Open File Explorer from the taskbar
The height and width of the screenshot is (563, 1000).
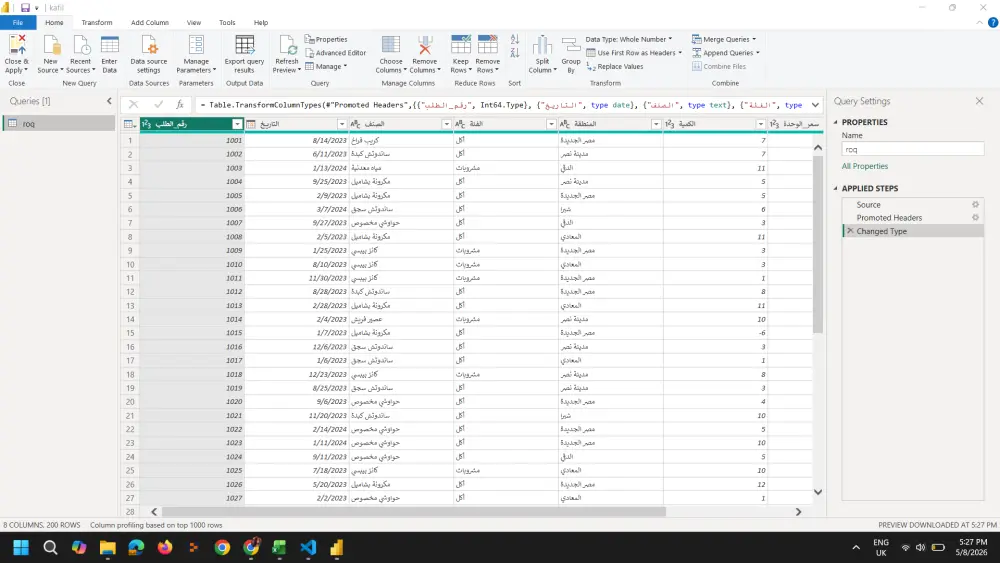point(107,548)
